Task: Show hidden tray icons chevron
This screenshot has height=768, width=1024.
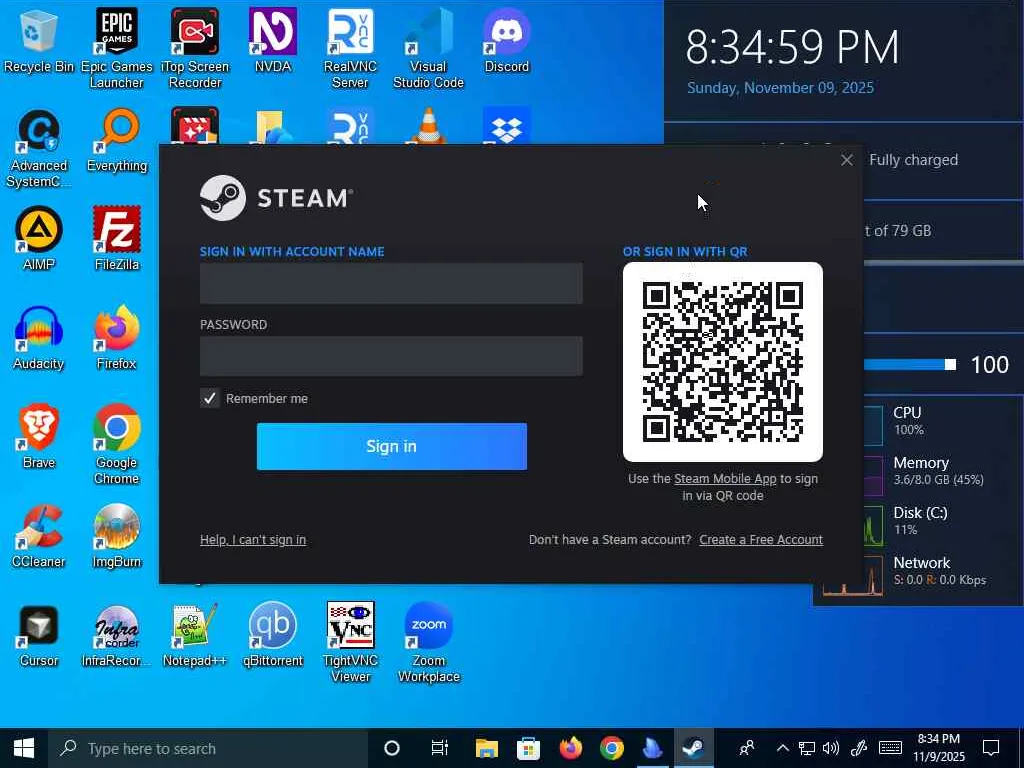Action: pos(782,748)
